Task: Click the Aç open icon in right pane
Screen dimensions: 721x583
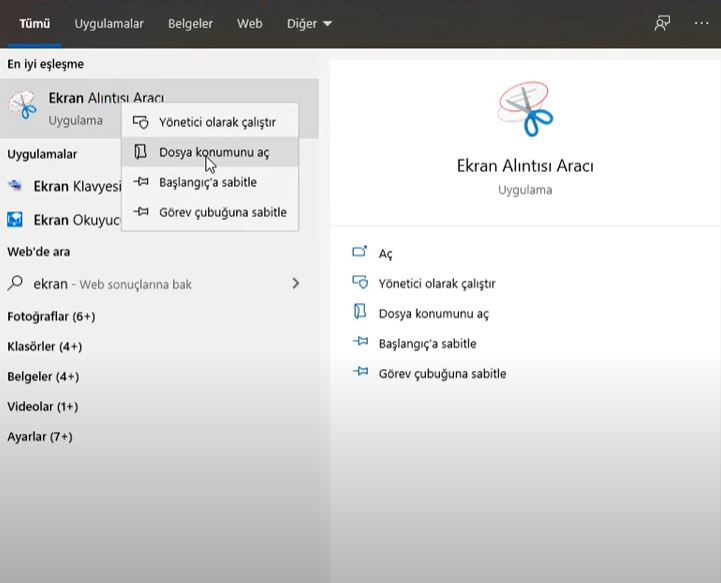Action: pyautogui.click(x=360, y=251)
